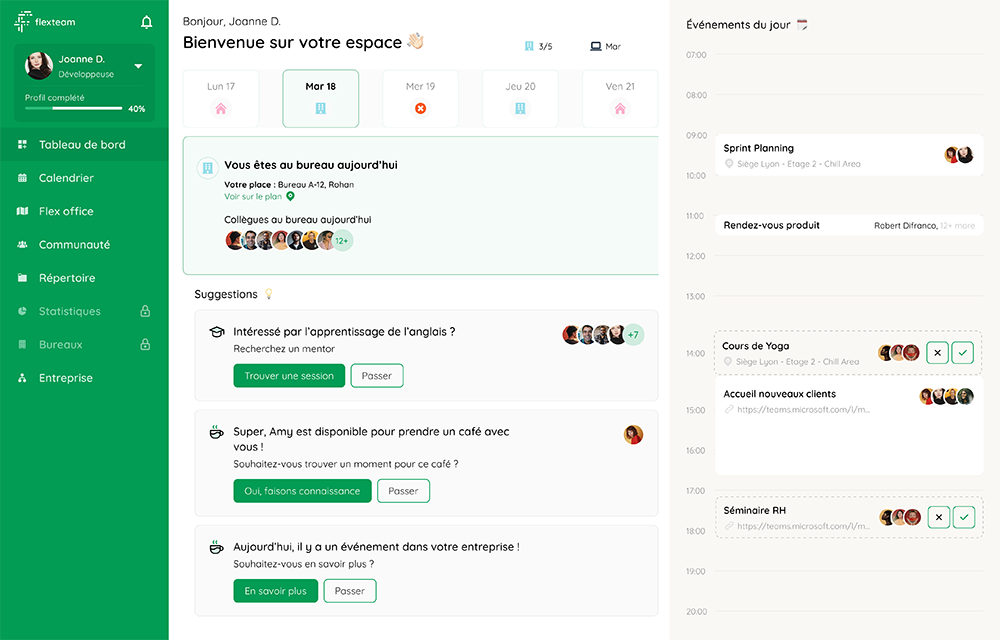
Task: Click the flexteam logo icon
Action: pyautogui.click(x=23, y=21)
